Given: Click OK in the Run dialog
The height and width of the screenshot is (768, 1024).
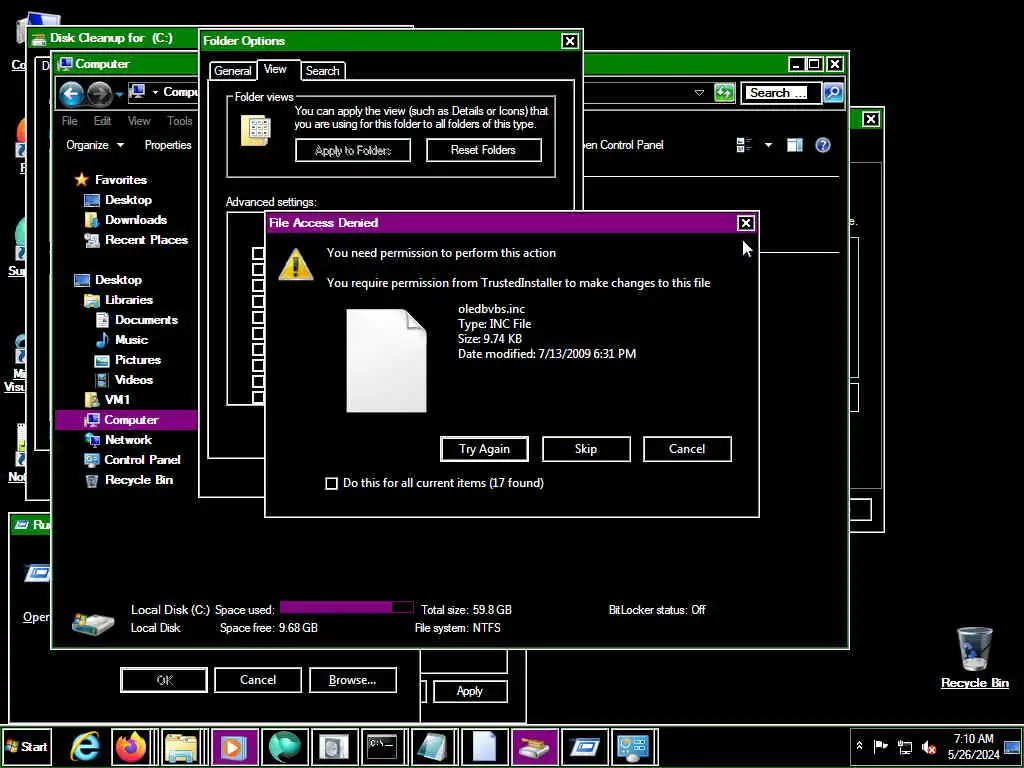Looking at the screenshot, I should (165, 680).
